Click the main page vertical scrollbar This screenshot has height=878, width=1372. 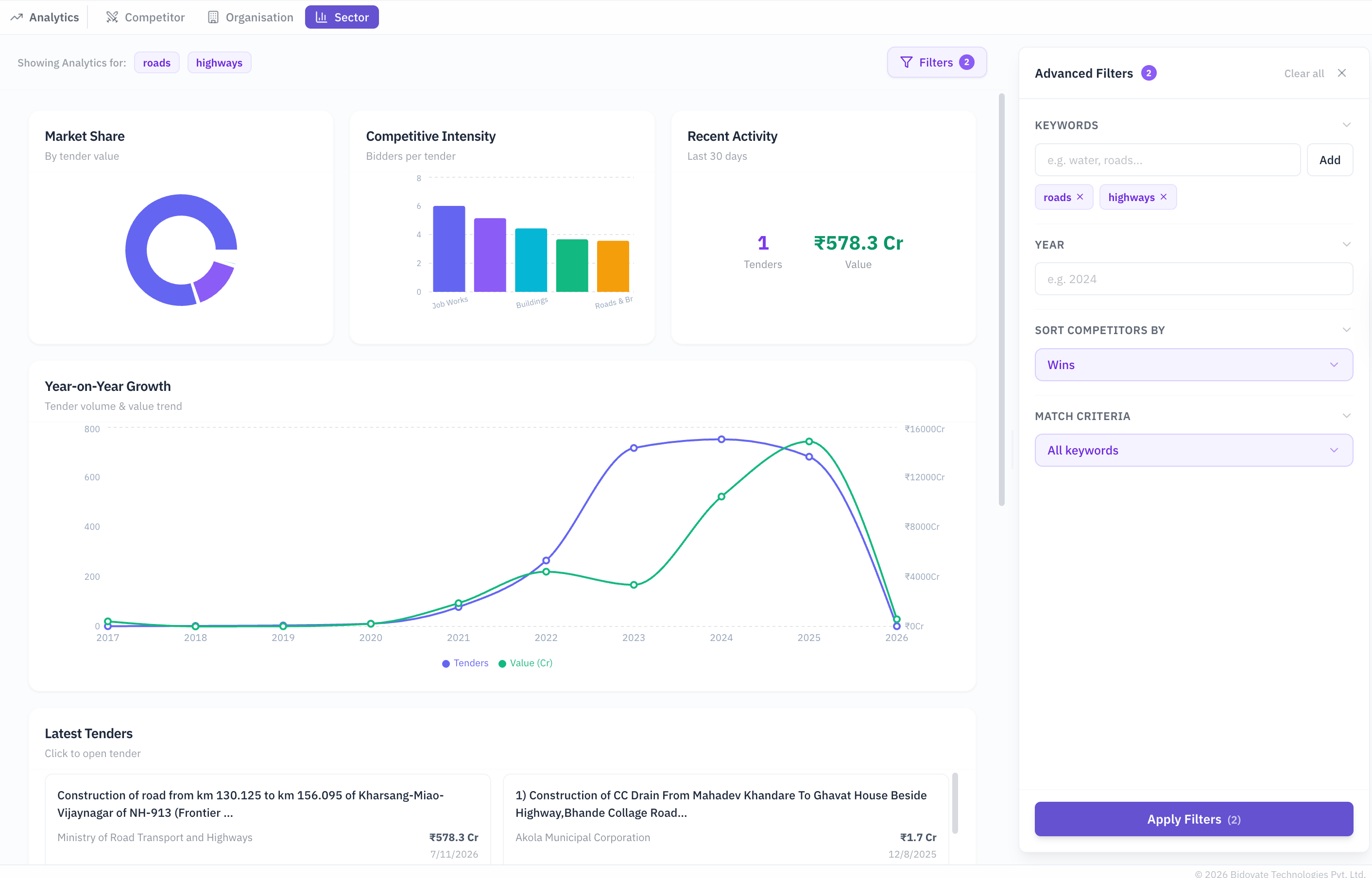click(x=1001, y=299)
